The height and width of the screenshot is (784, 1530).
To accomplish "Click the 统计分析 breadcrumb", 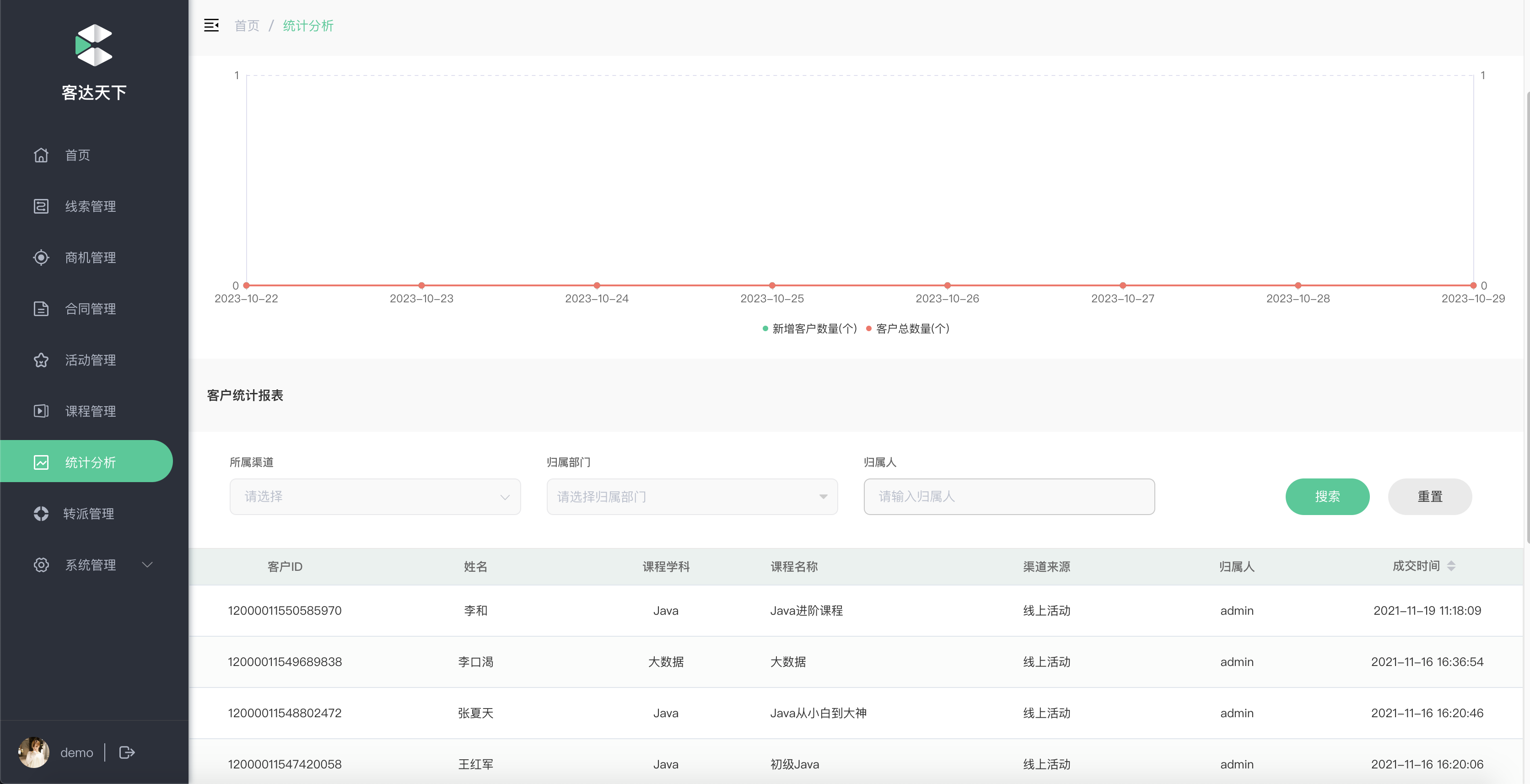I will pyautogui.click(x=308, y=26).
